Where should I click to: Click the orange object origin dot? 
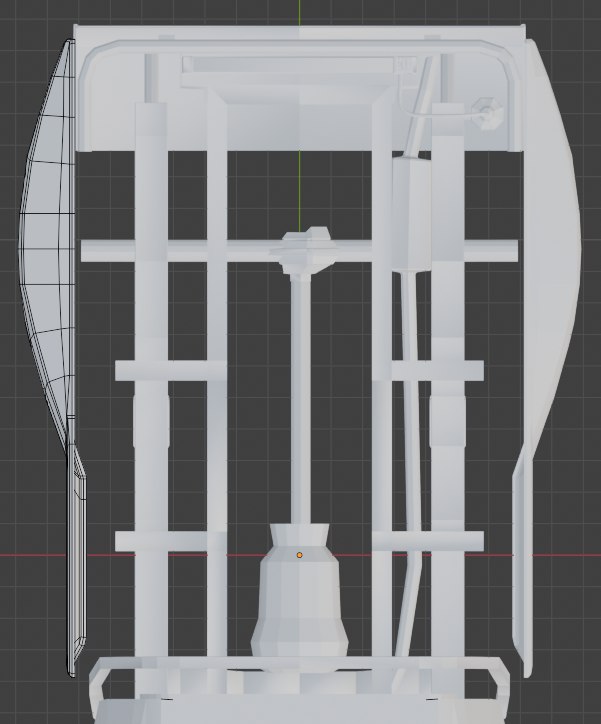(298, 553)
